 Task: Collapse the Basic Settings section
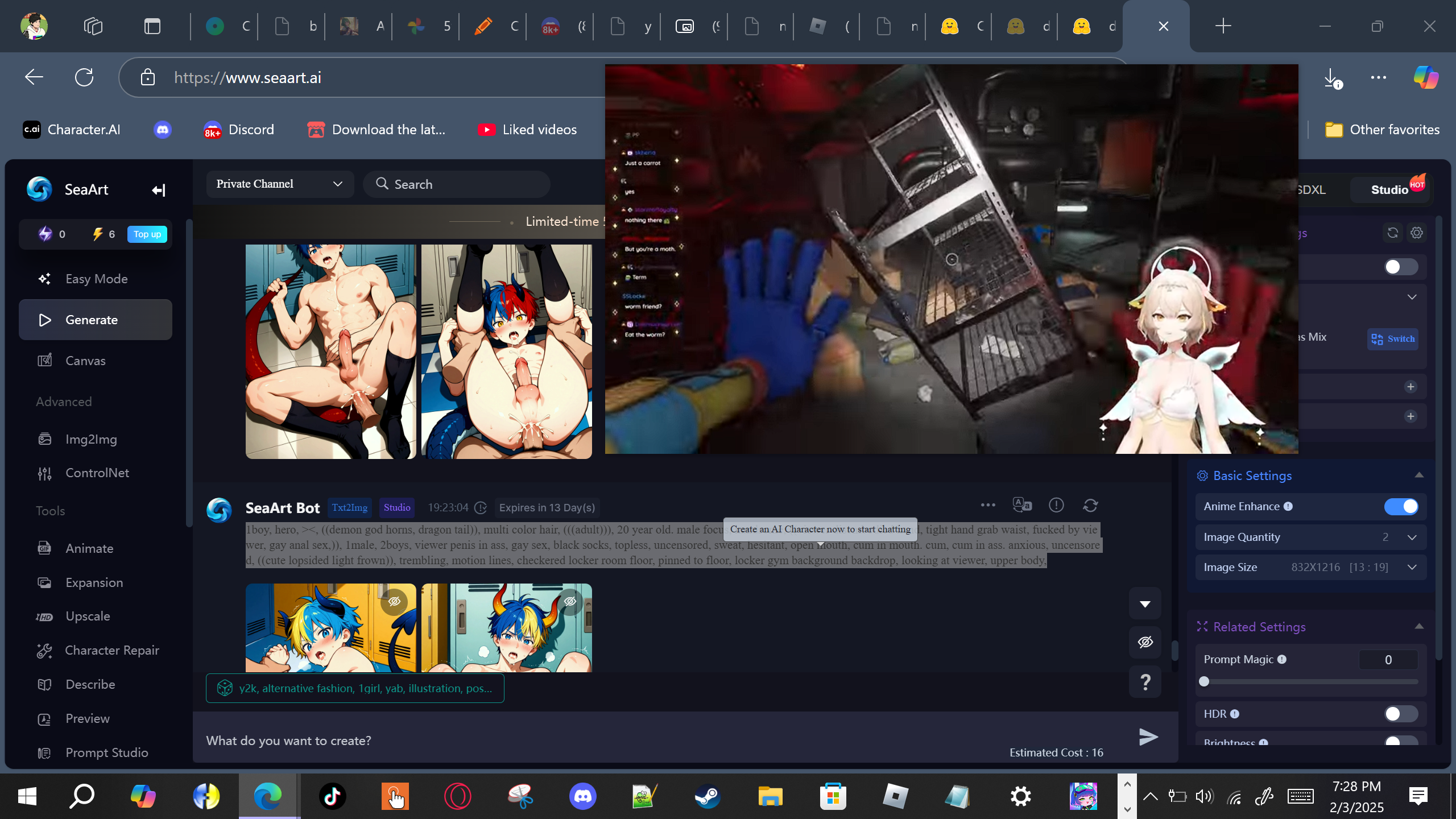tap(1419, 475)
